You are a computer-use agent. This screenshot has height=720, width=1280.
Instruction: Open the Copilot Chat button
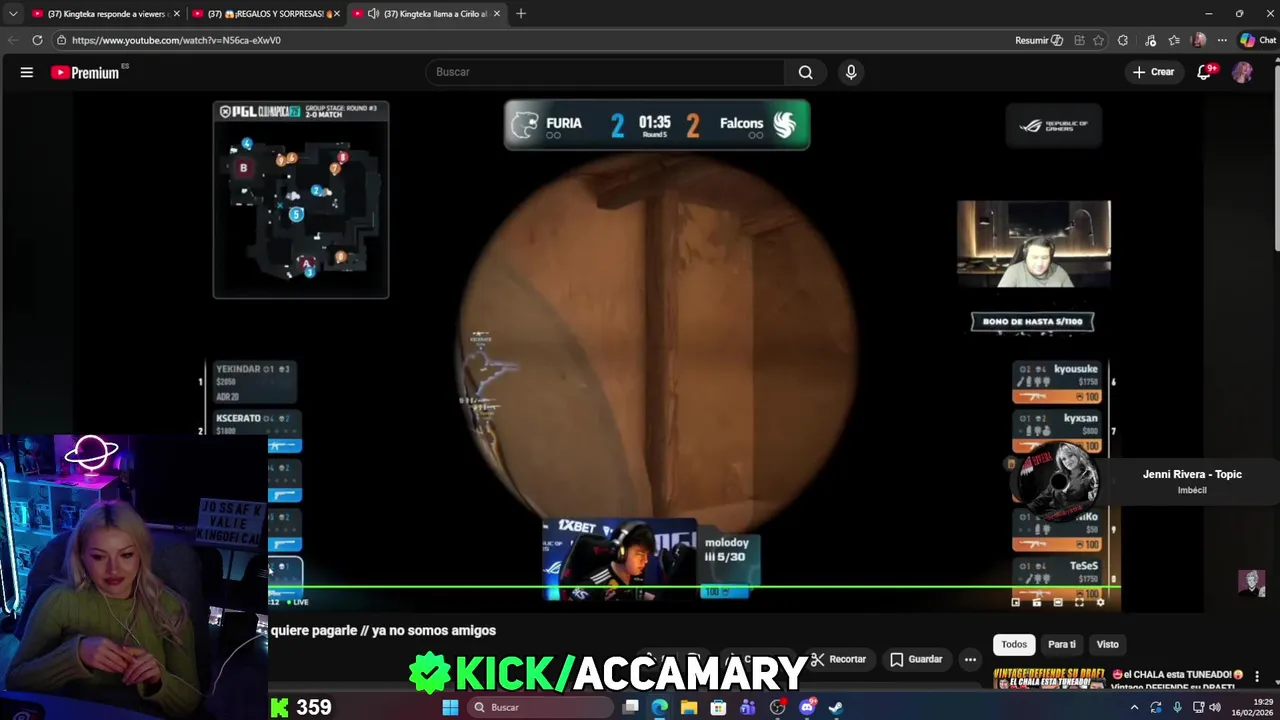point(1258,40)
